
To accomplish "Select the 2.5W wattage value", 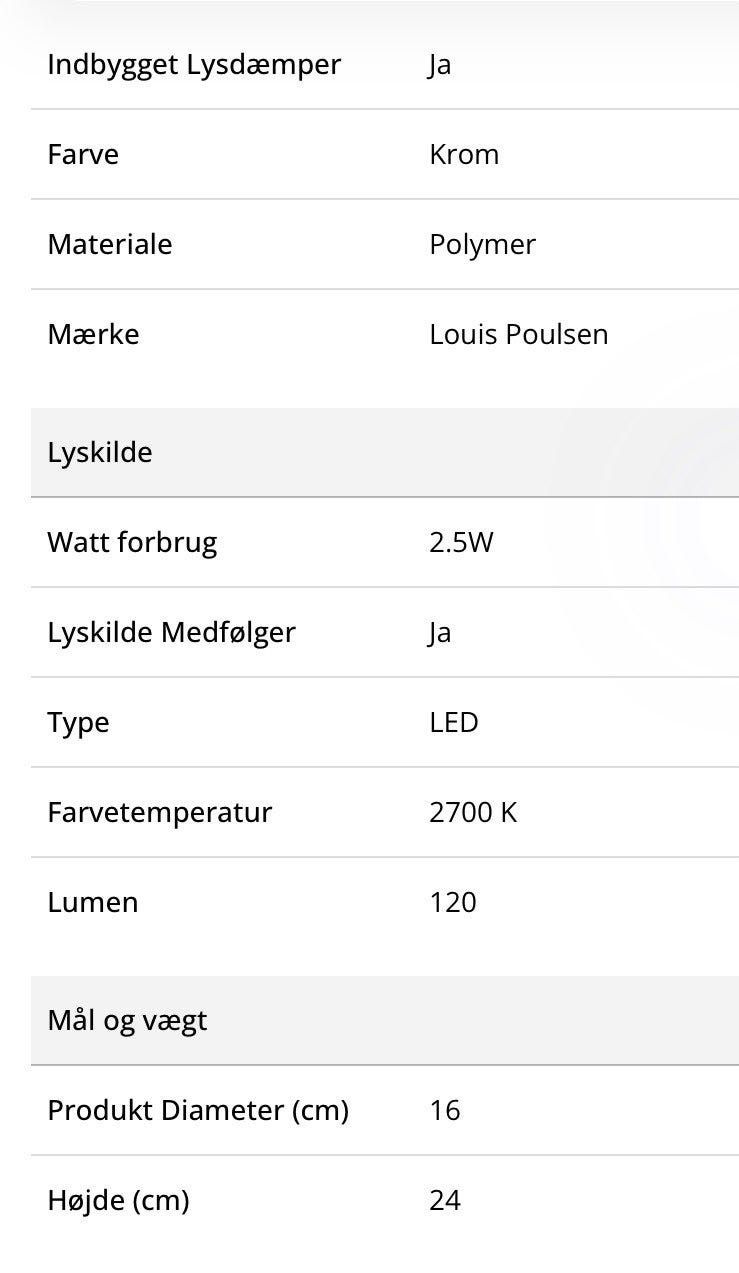I will [461, 543].
